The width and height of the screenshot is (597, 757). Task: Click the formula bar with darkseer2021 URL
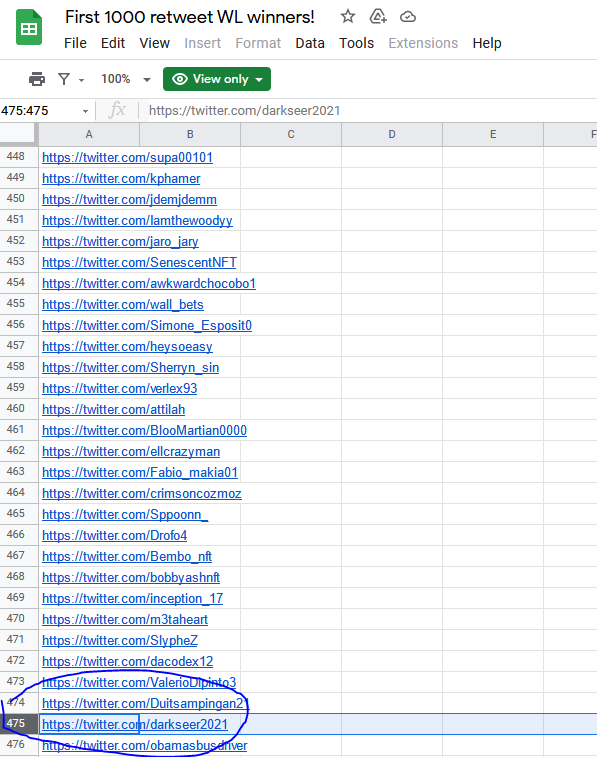pos(369,111)
